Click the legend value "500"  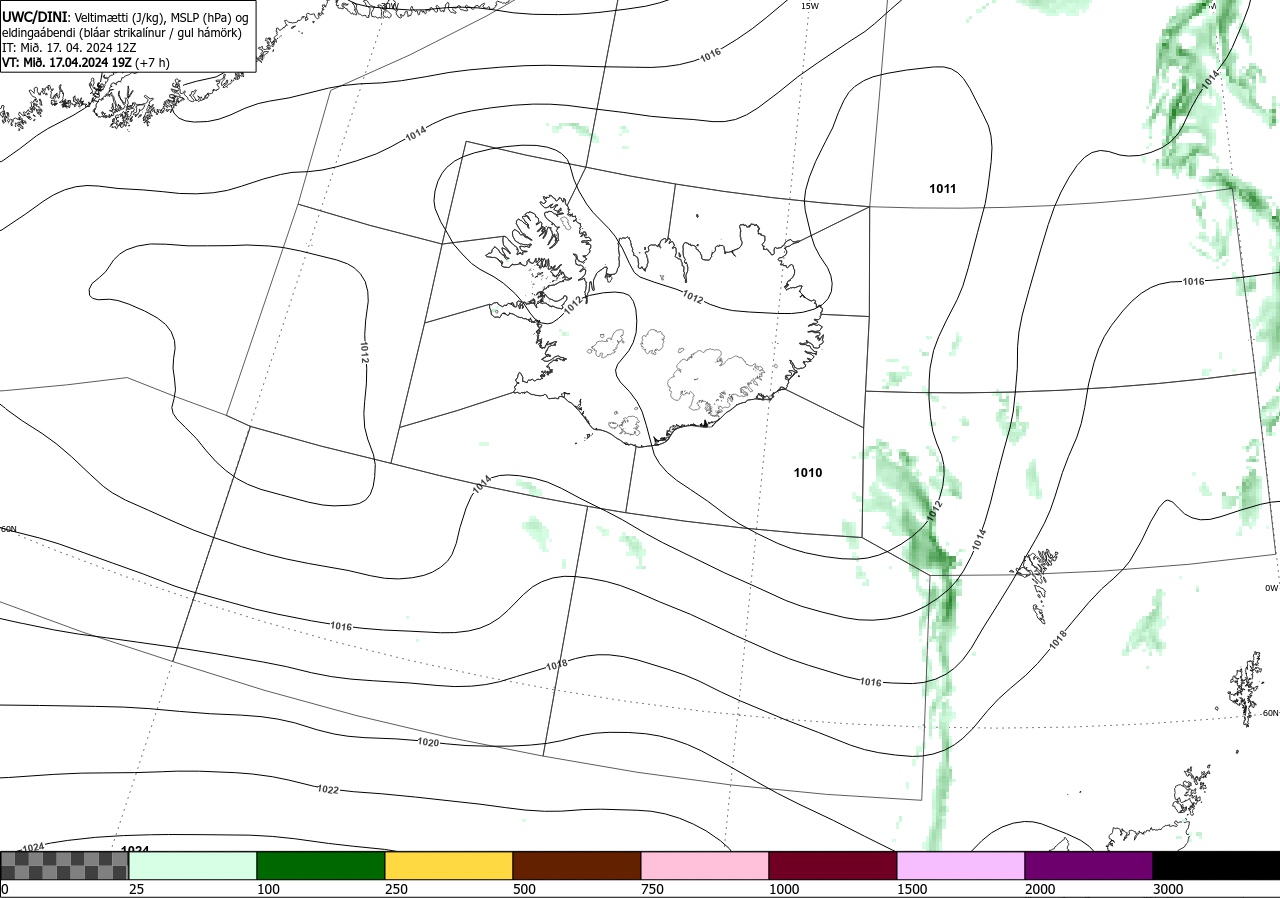pos(523,889)
